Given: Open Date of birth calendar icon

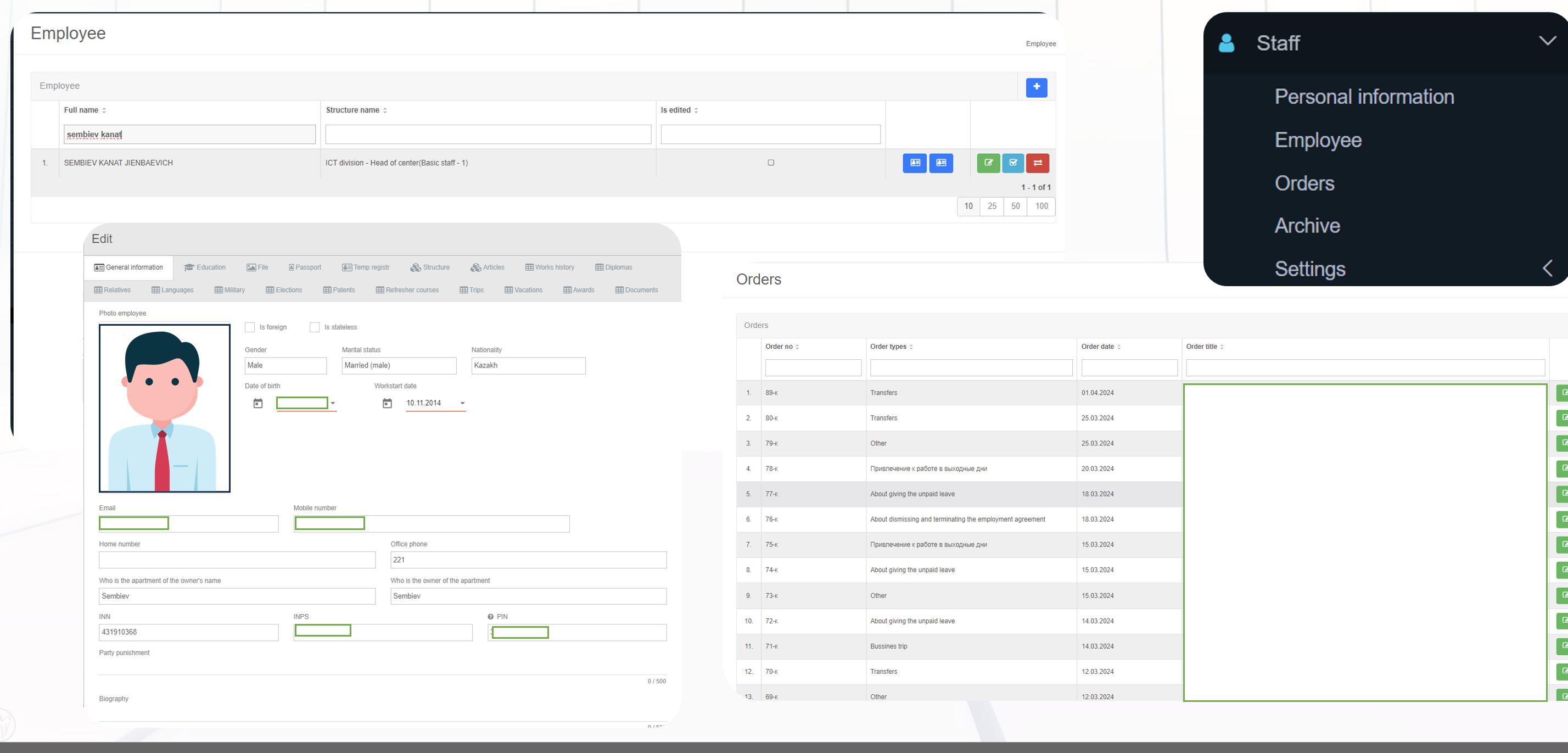Looking at the screenshot, I should tap(258, 403).
